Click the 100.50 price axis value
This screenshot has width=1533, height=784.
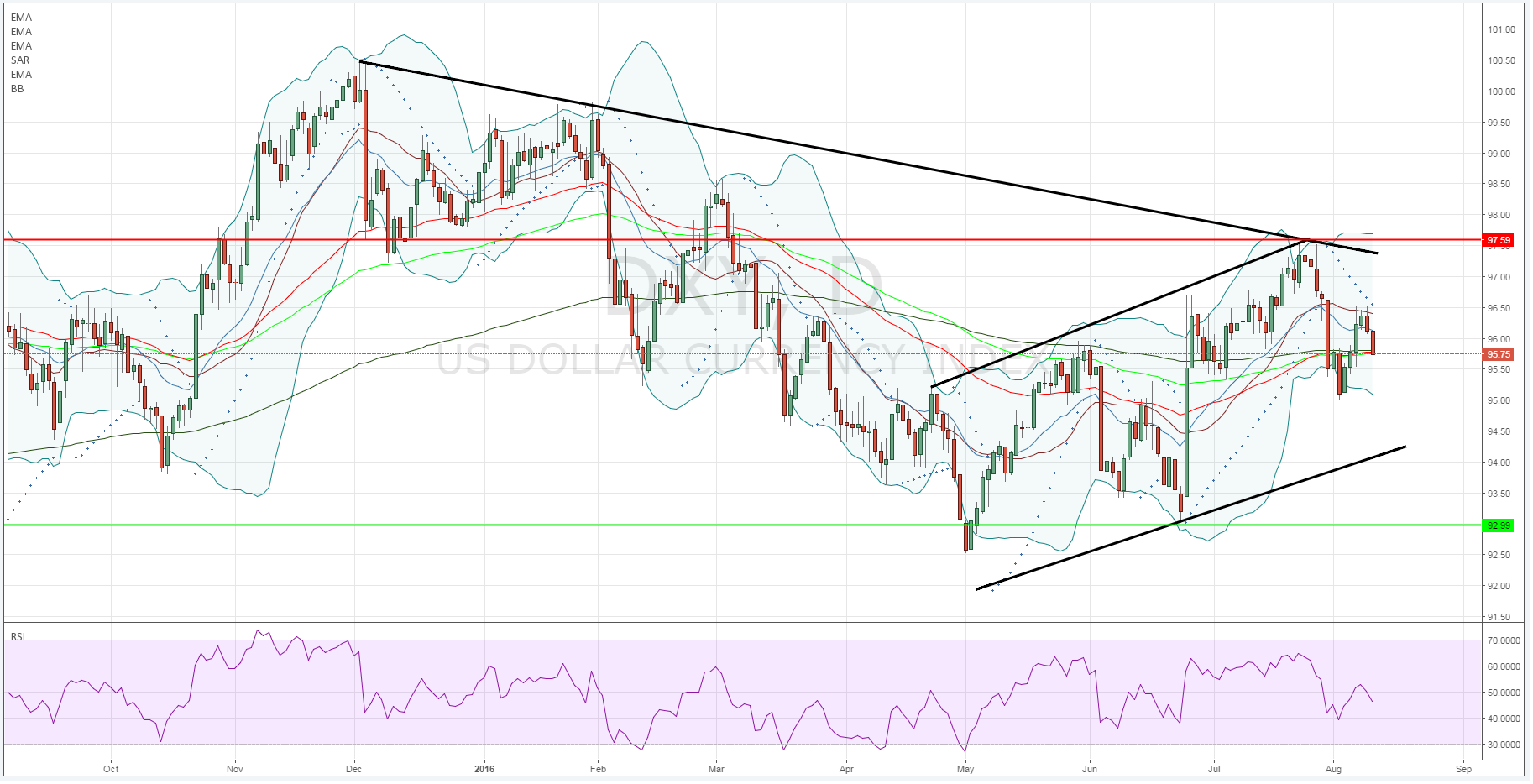tap(1501, 60)
